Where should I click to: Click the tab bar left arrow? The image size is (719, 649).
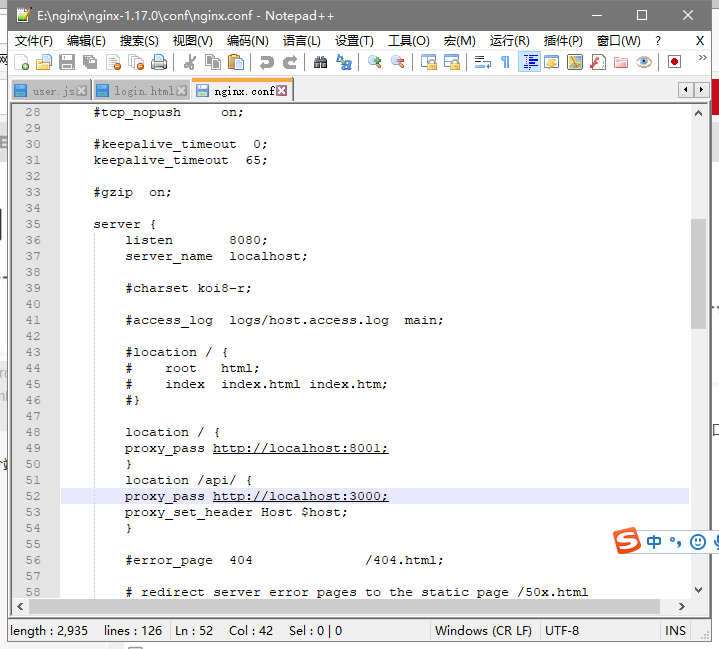click(x=685, y=89)
